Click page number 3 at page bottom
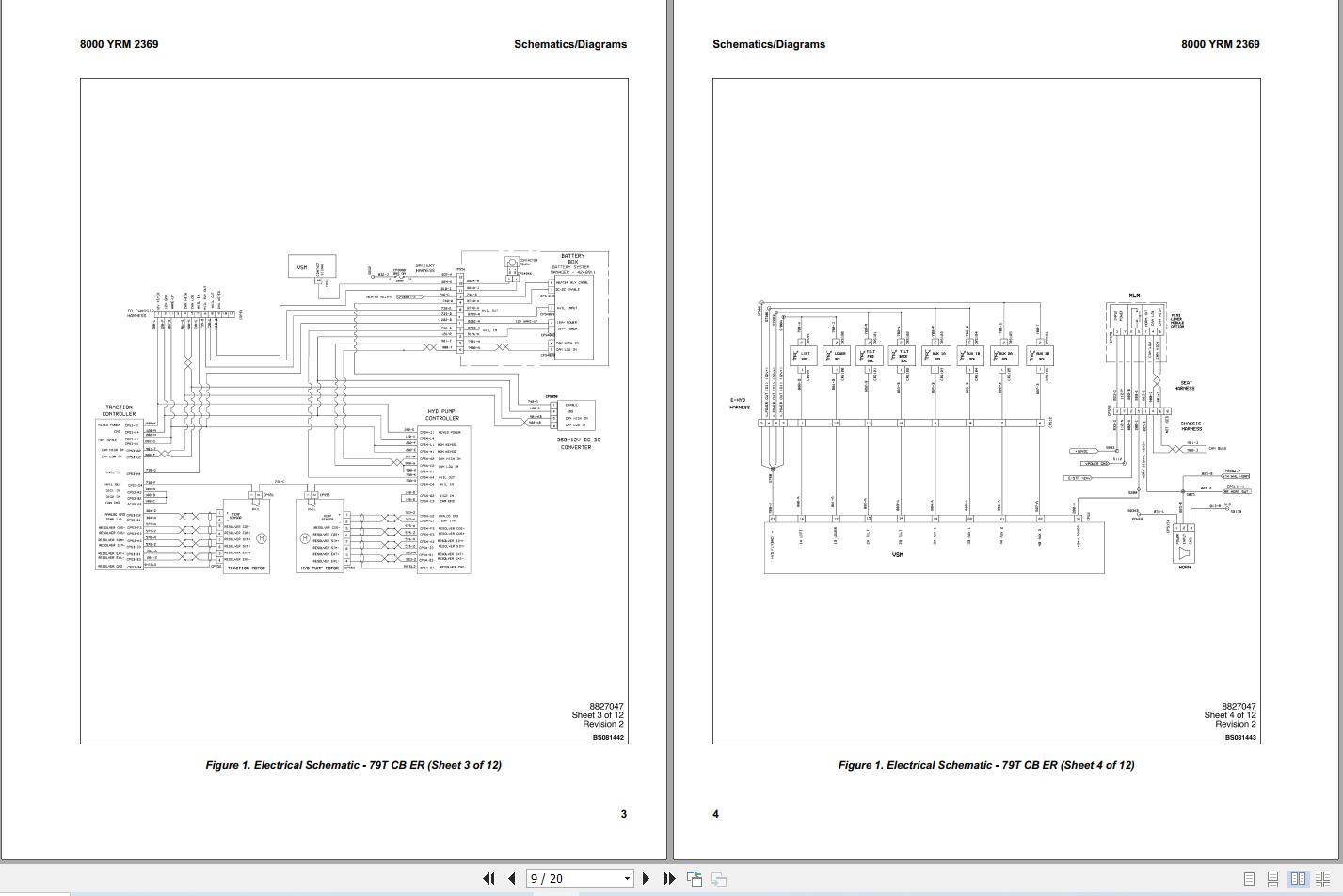The width and height of the screenshot is (1343, 896). tap(623, 814)
